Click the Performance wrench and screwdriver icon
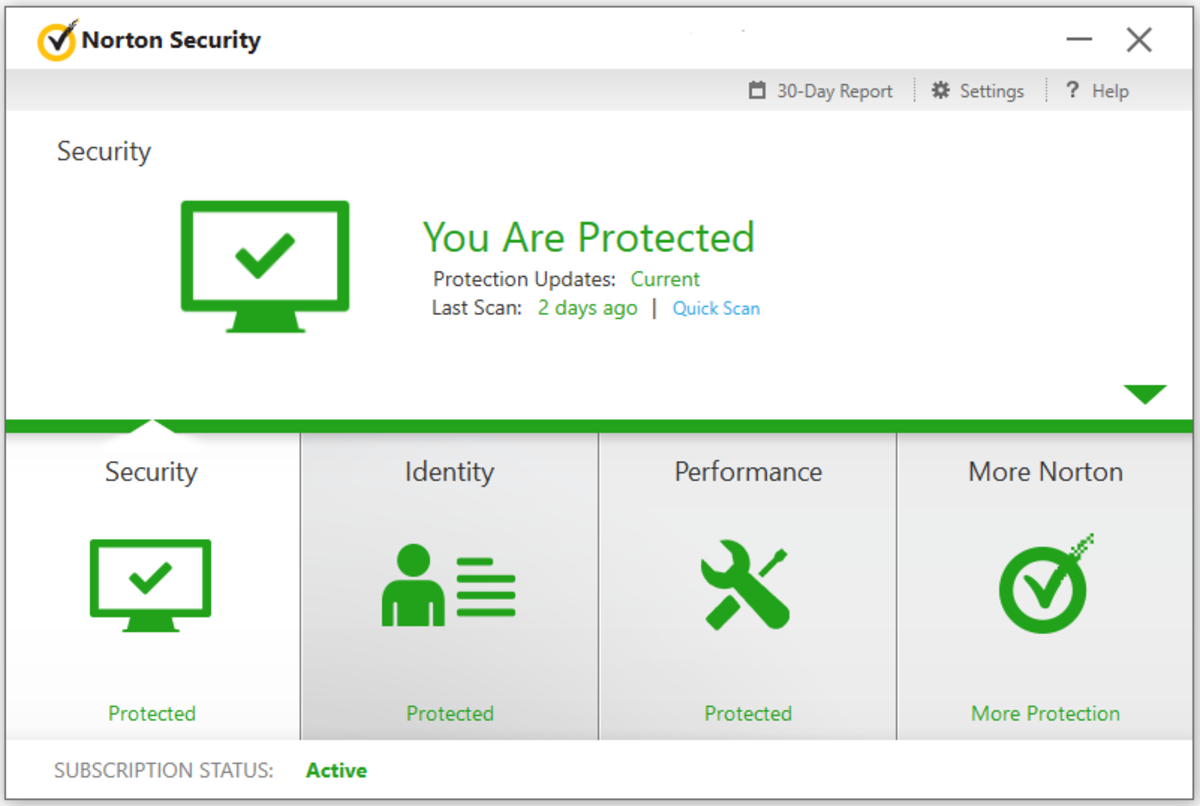This screenshot has height=806, width=1200. tap(746, 585)
